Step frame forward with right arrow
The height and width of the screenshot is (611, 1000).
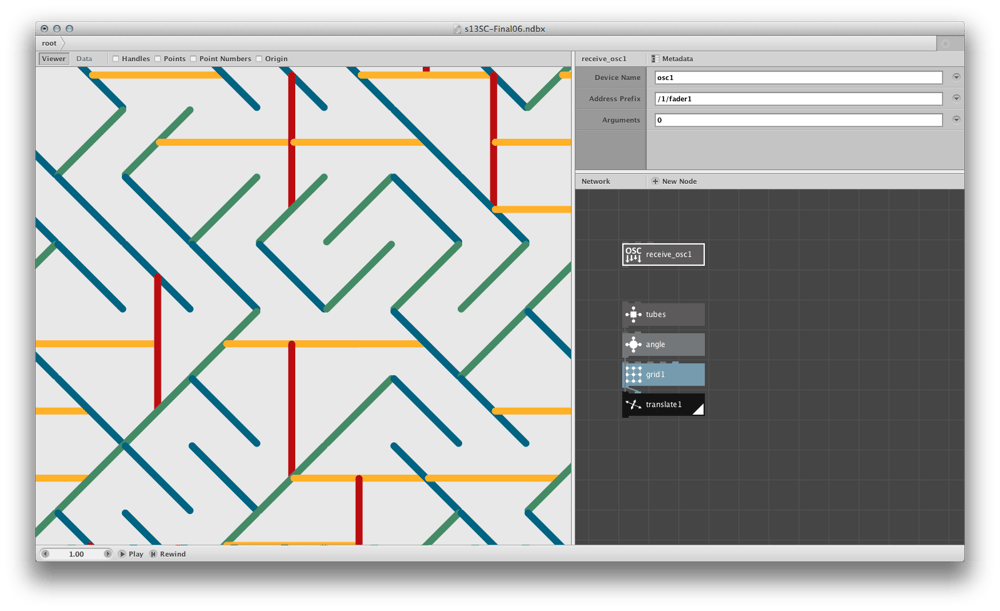(x=107, y=554)
